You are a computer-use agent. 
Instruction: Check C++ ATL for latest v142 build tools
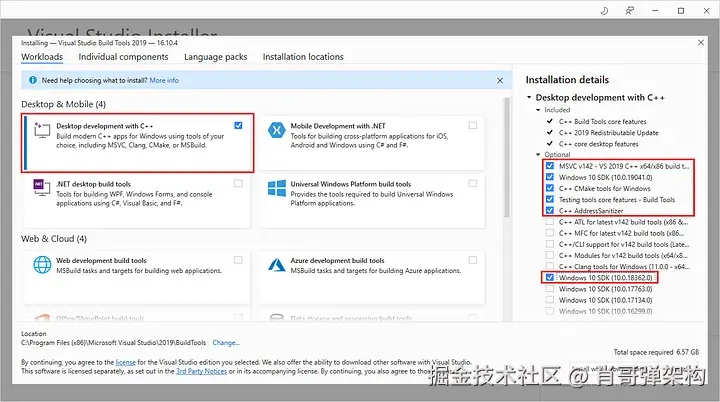[x=550, y=222]
